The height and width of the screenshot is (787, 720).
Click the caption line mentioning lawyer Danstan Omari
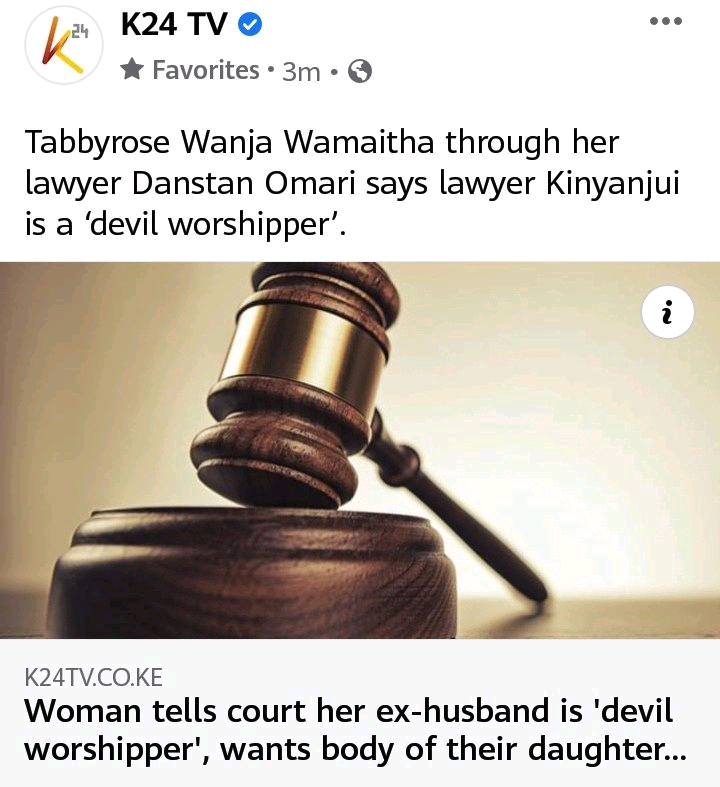coord(352,184)
